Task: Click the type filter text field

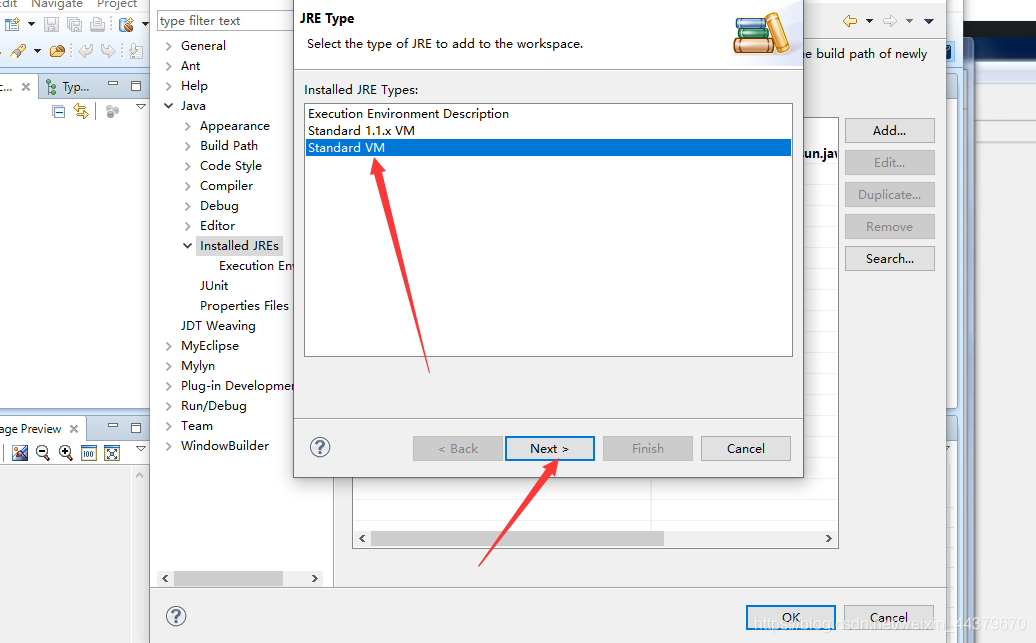Action: pos(225,20)
